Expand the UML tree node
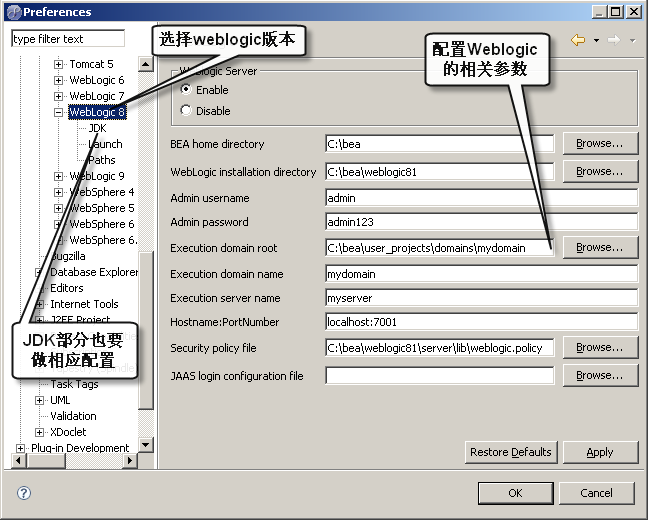648x520 pixels. pos(40,400)
